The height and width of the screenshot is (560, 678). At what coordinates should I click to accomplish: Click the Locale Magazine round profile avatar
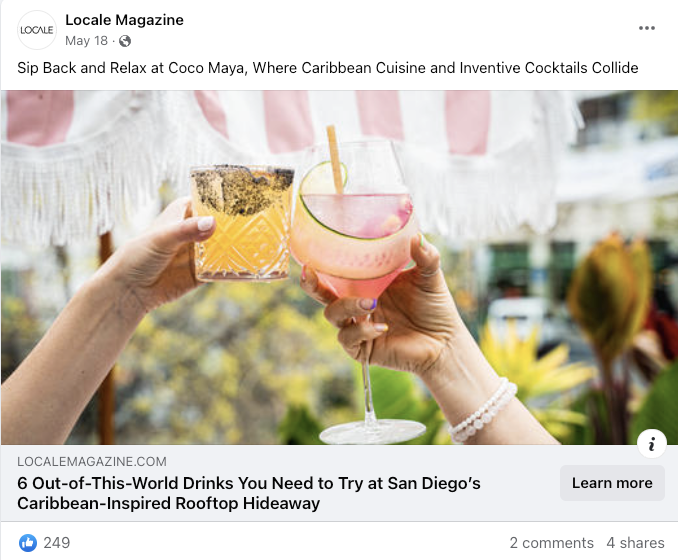37,30
